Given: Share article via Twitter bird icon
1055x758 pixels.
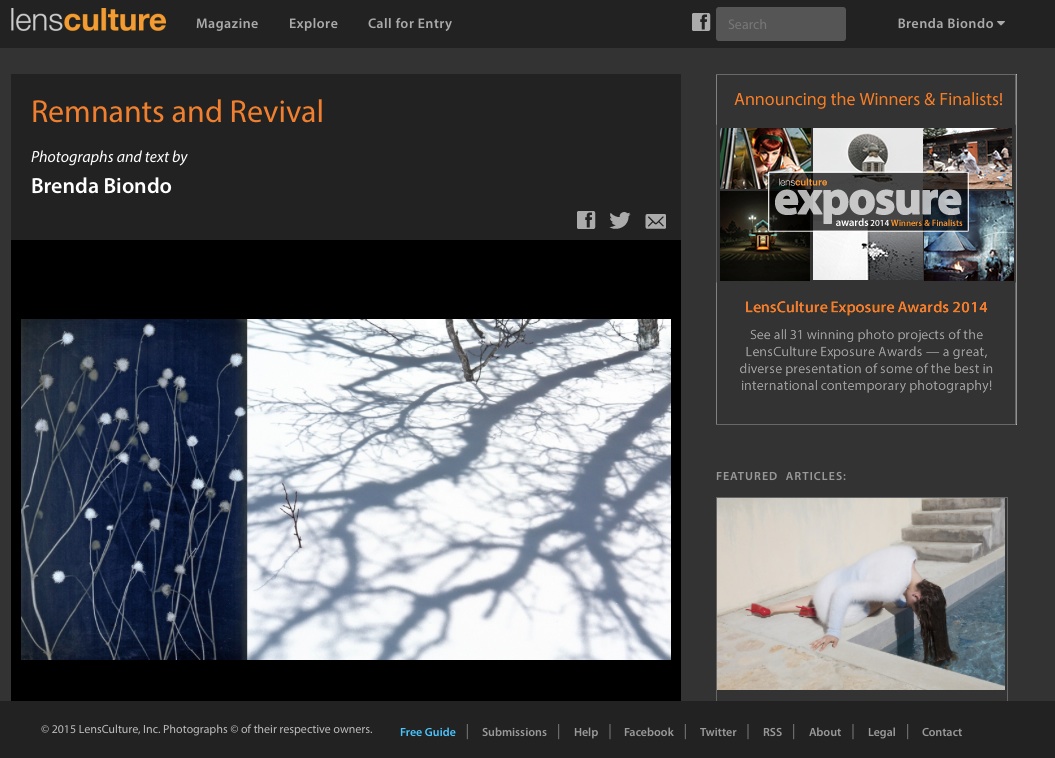Looking at the screenshot, I should 620,220.
